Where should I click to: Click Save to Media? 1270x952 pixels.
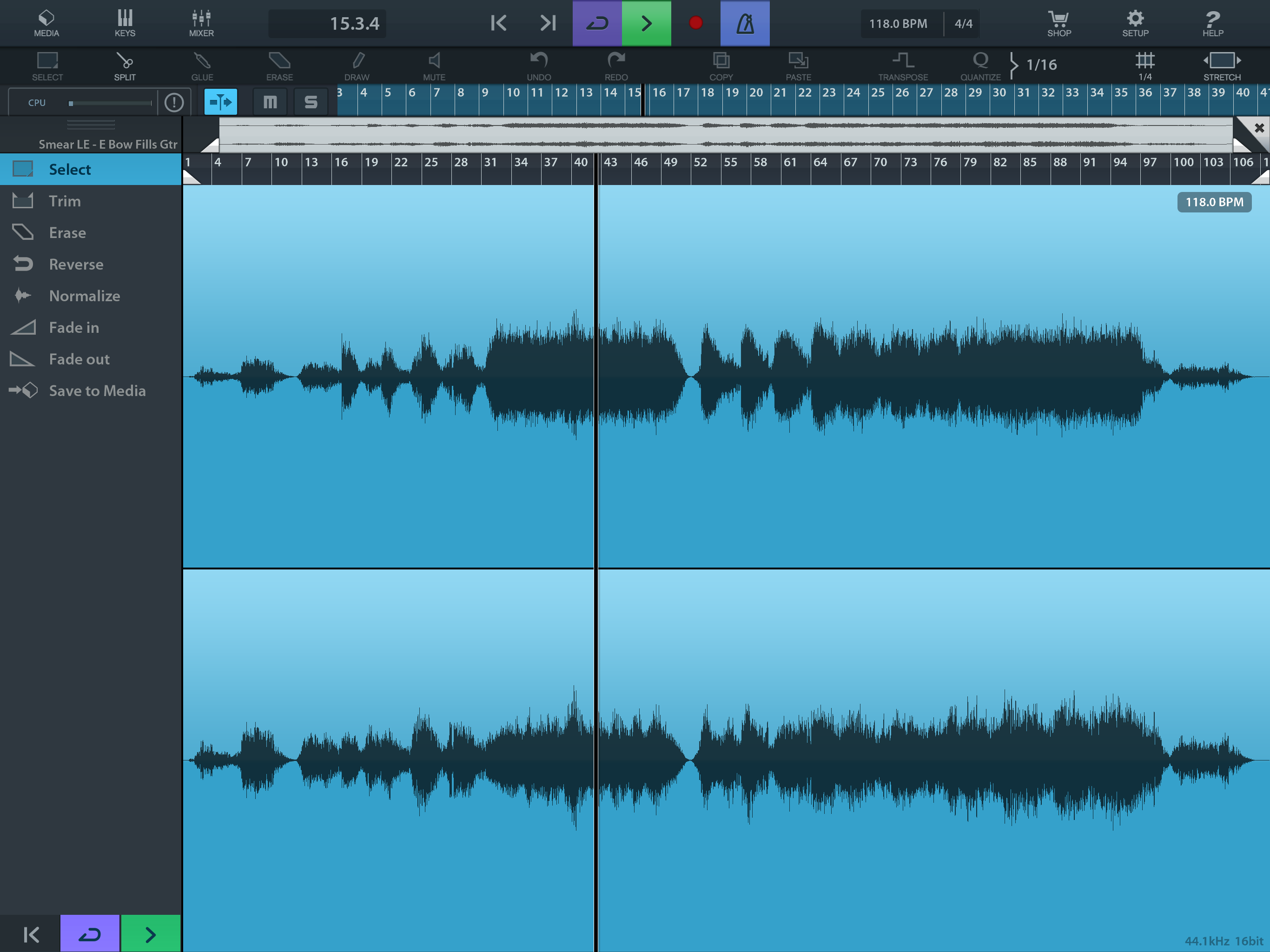97,390
